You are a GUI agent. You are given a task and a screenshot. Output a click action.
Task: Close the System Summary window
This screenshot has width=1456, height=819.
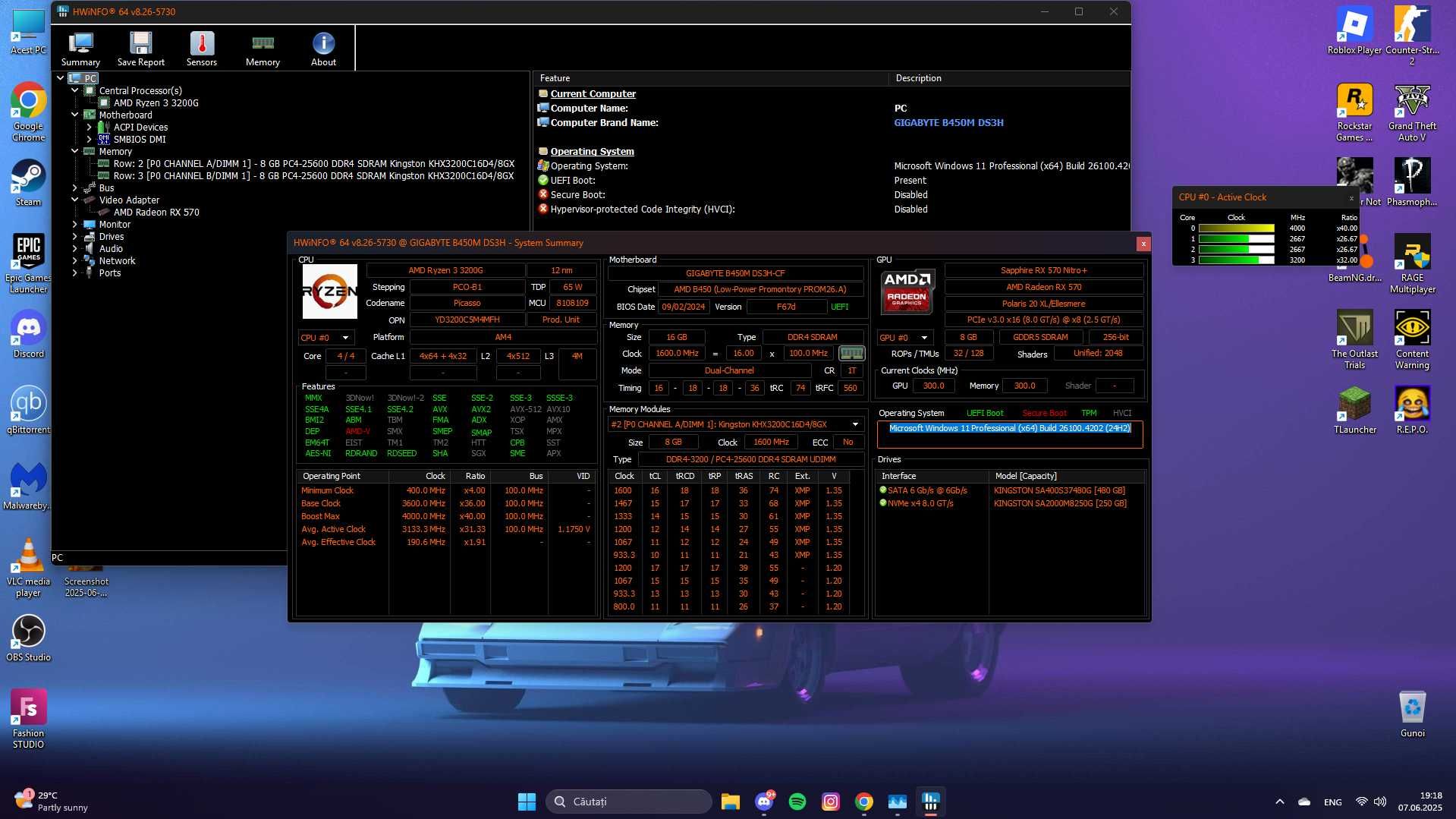click(x=1143, y=243)
